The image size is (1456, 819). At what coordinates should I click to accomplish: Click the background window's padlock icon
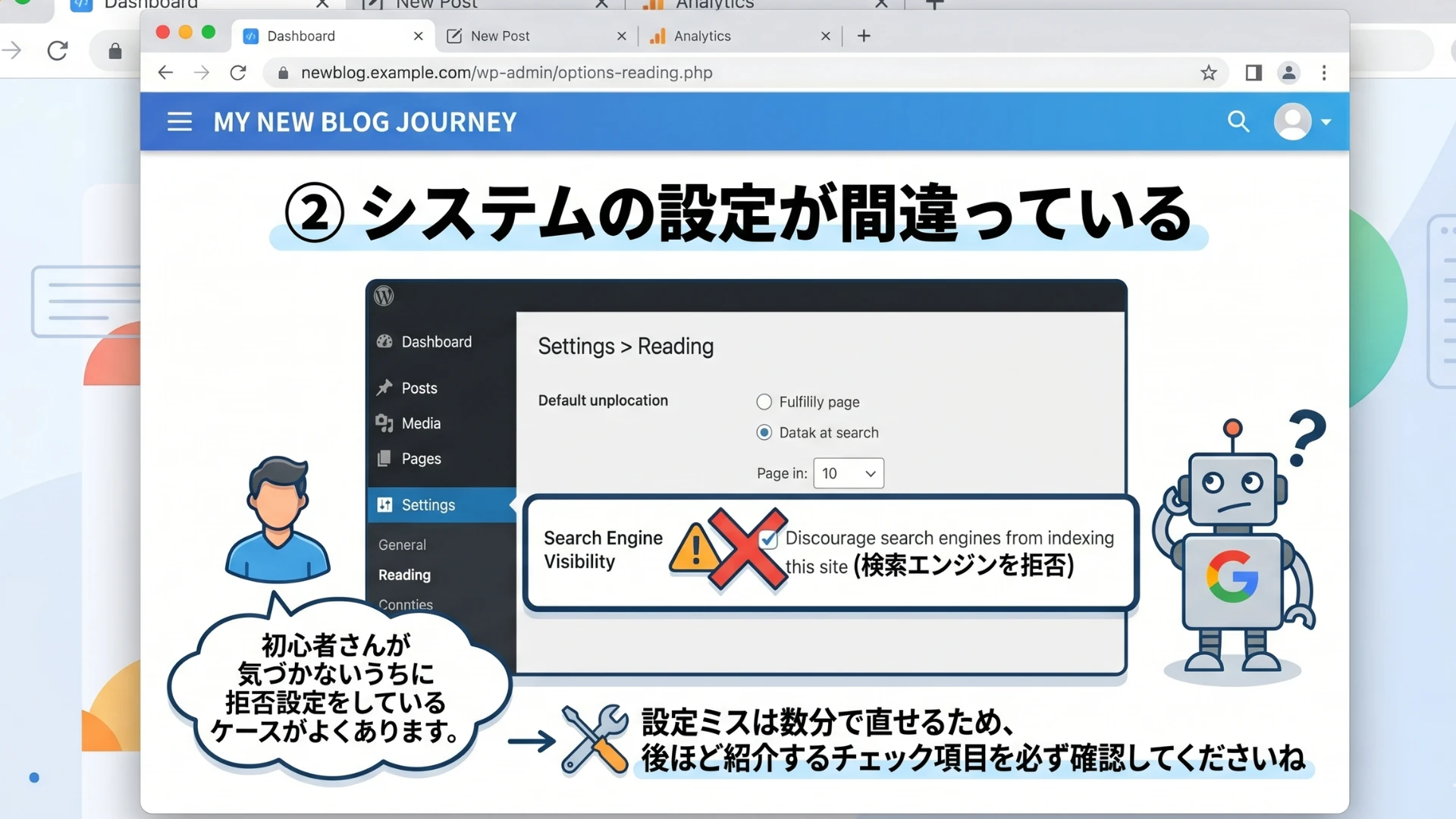pos(115,52)
